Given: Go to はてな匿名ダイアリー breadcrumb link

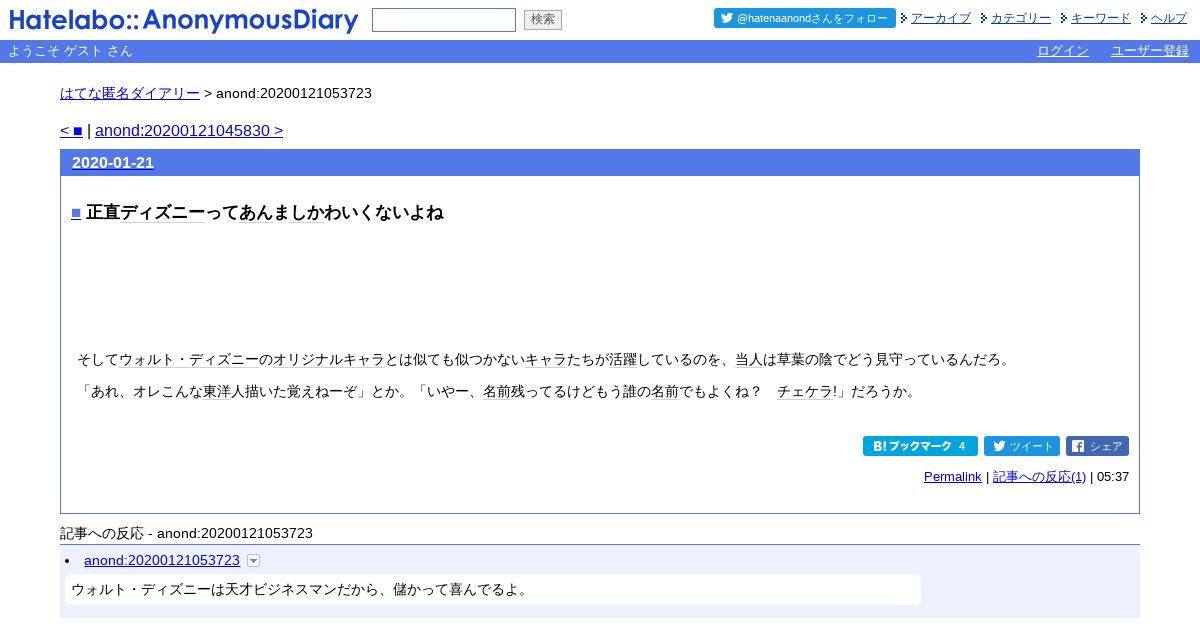Looking at the screenshot, I should tap(130, 93).
